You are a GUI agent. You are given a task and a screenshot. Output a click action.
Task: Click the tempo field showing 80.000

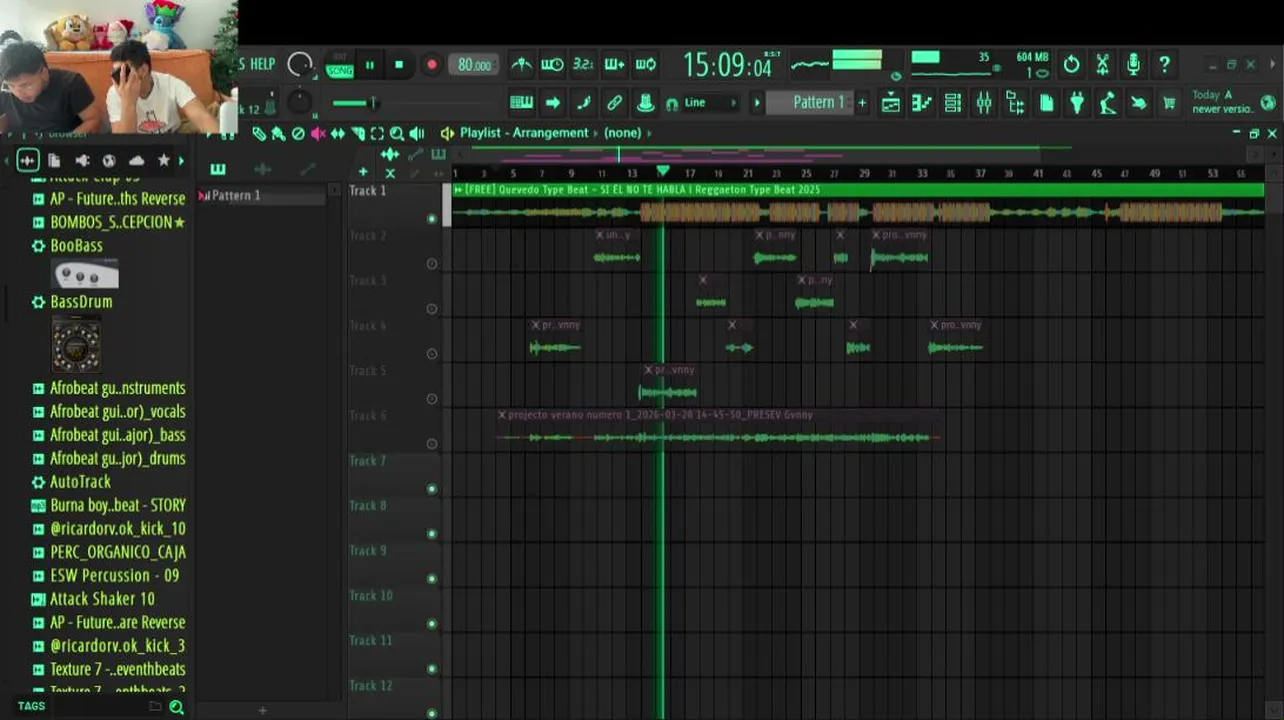click(474, 65)
